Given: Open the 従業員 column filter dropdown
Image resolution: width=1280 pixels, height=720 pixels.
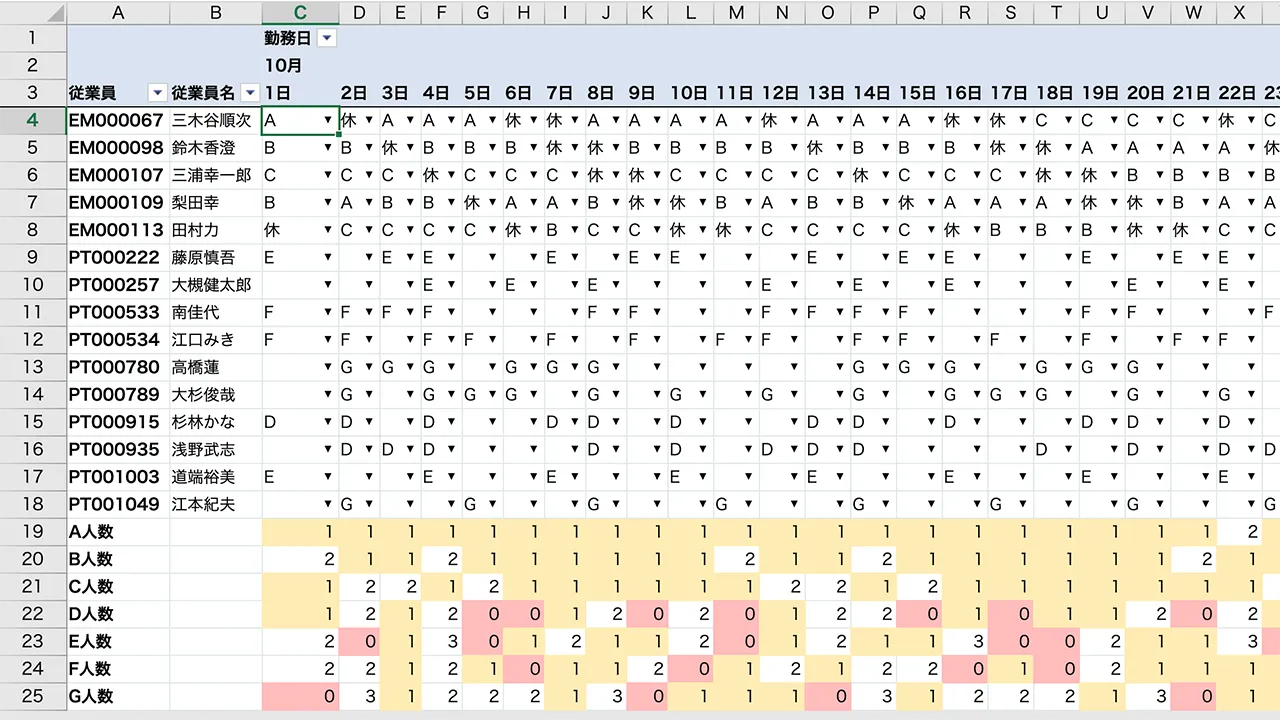Looking at the screenshot, I should click(157, 93).
